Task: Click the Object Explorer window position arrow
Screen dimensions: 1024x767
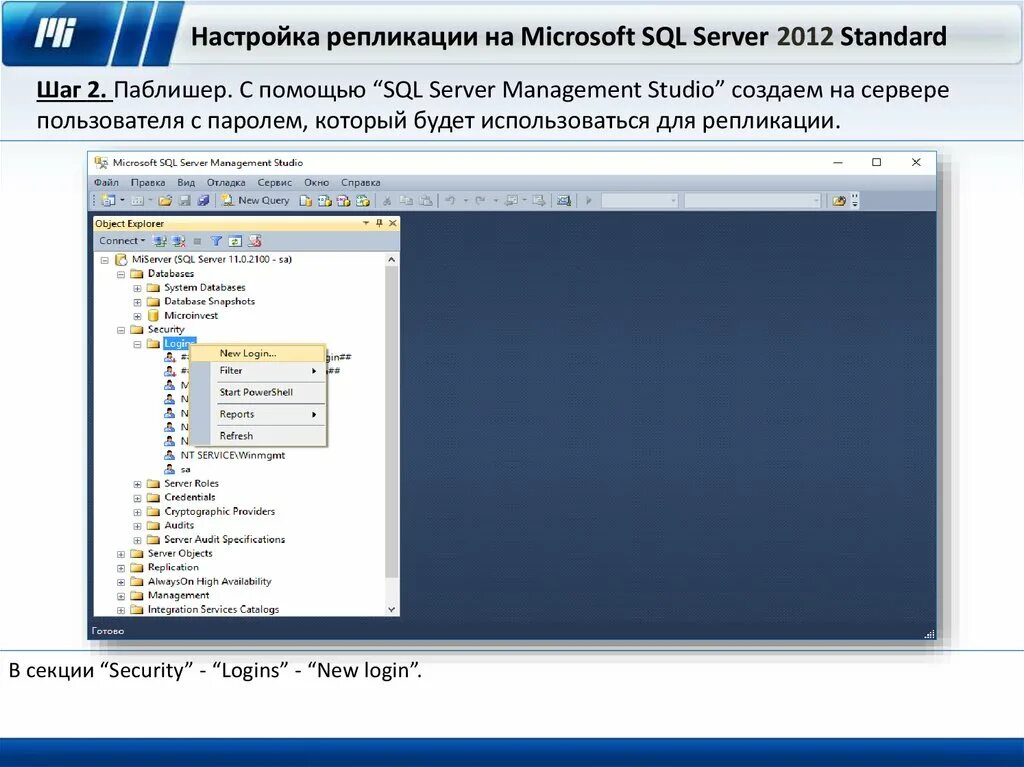Action: [366, 223]
